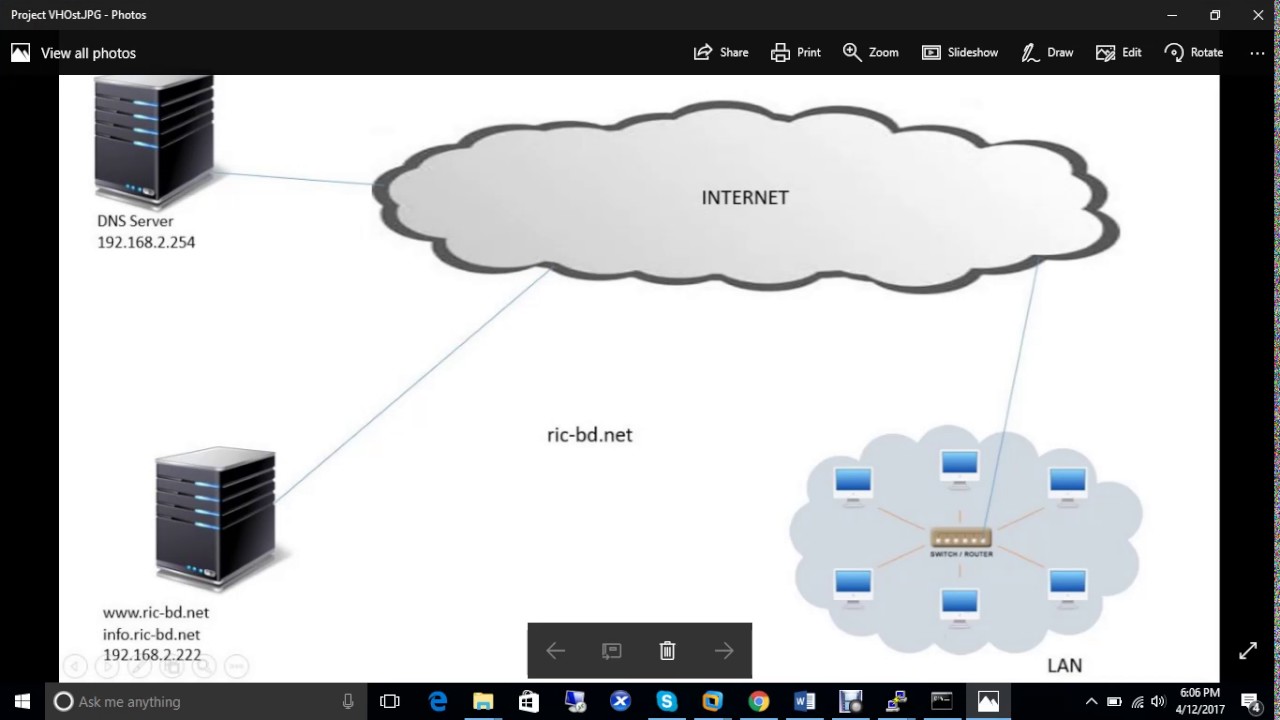This screenshot has height=720, width=1280.
Task: Activate Cortana microphone icon
Action: pyautogui.click(x=348, y=701)
